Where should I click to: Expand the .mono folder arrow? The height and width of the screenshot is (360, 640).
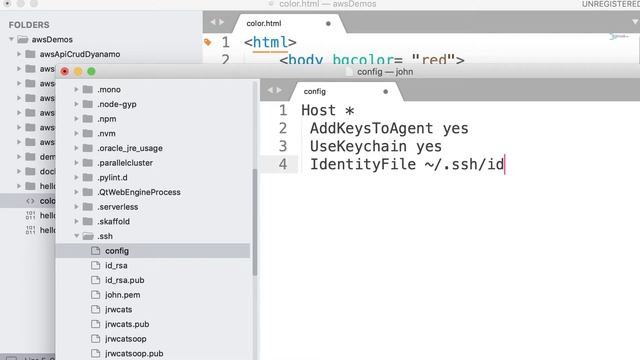[x=76, y=89]
